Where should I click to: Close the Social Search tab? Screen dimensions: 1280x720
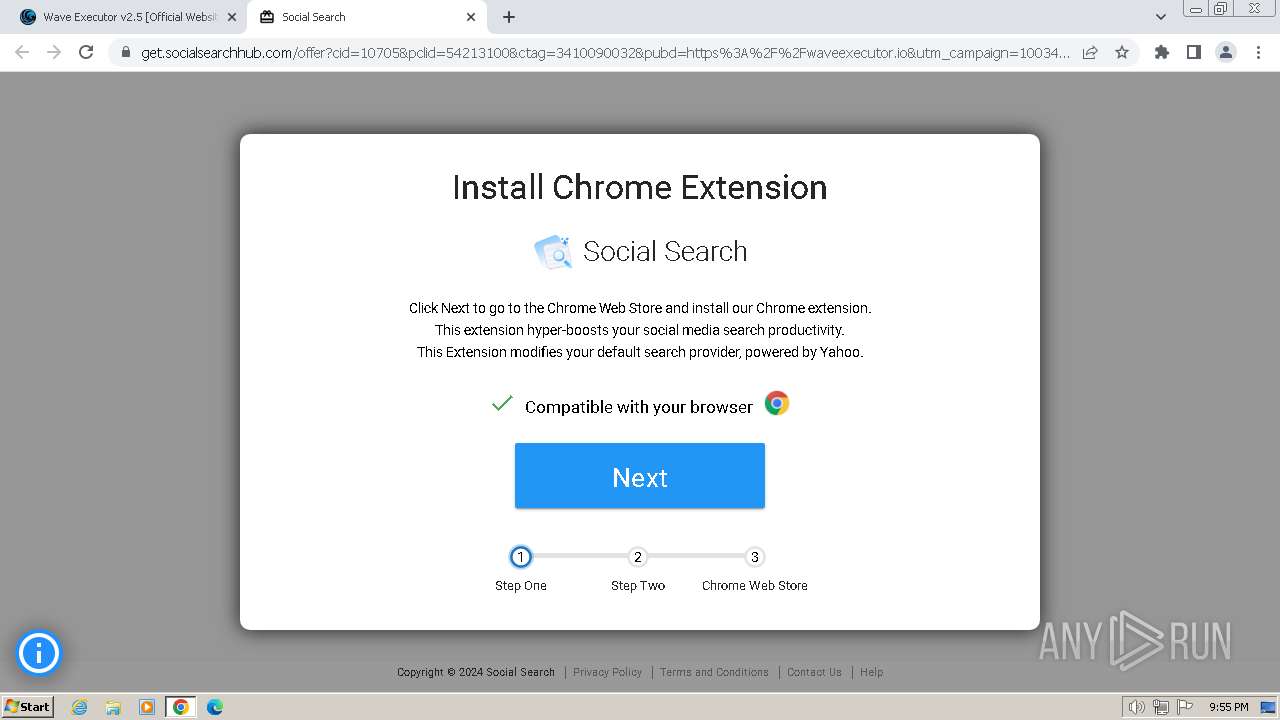[x=471, y=17]
